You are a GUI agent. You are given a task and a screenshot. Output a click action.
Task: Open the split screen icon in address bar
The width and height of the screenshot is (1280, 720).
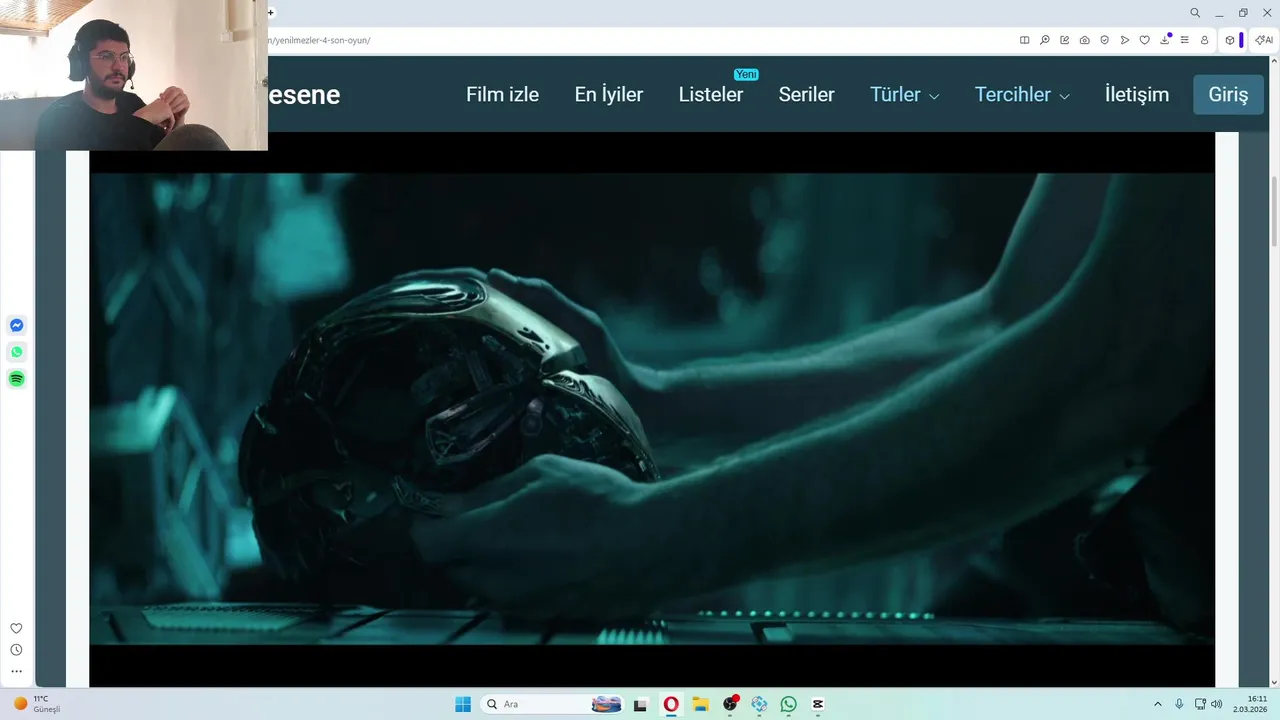point(1024,40)
